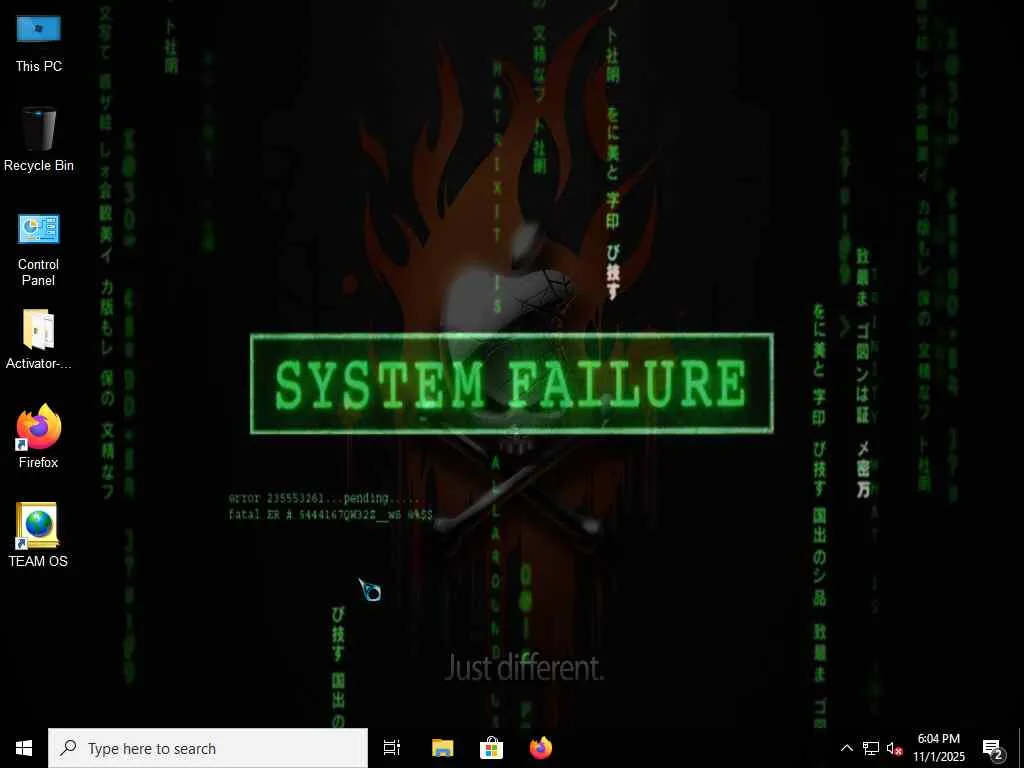1024x768 pixels.
Task: Select the This PC desktop icon
Action: [39, 44]
